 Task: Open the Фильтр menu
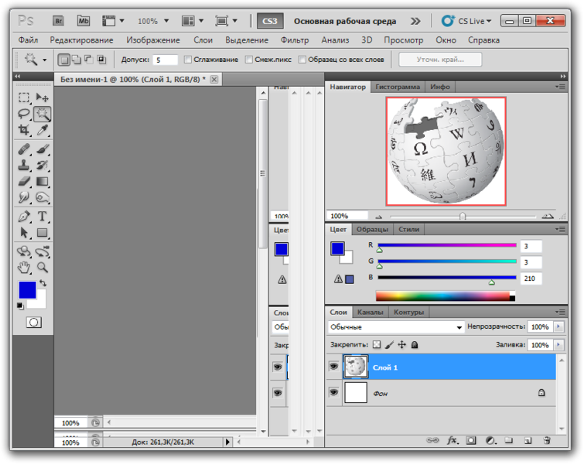[295, 40]
